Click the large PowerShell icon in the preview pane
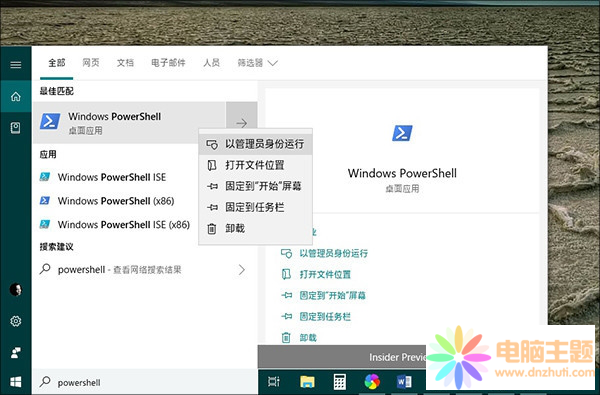This screenshot has height=395, width=600. (402, 133)
